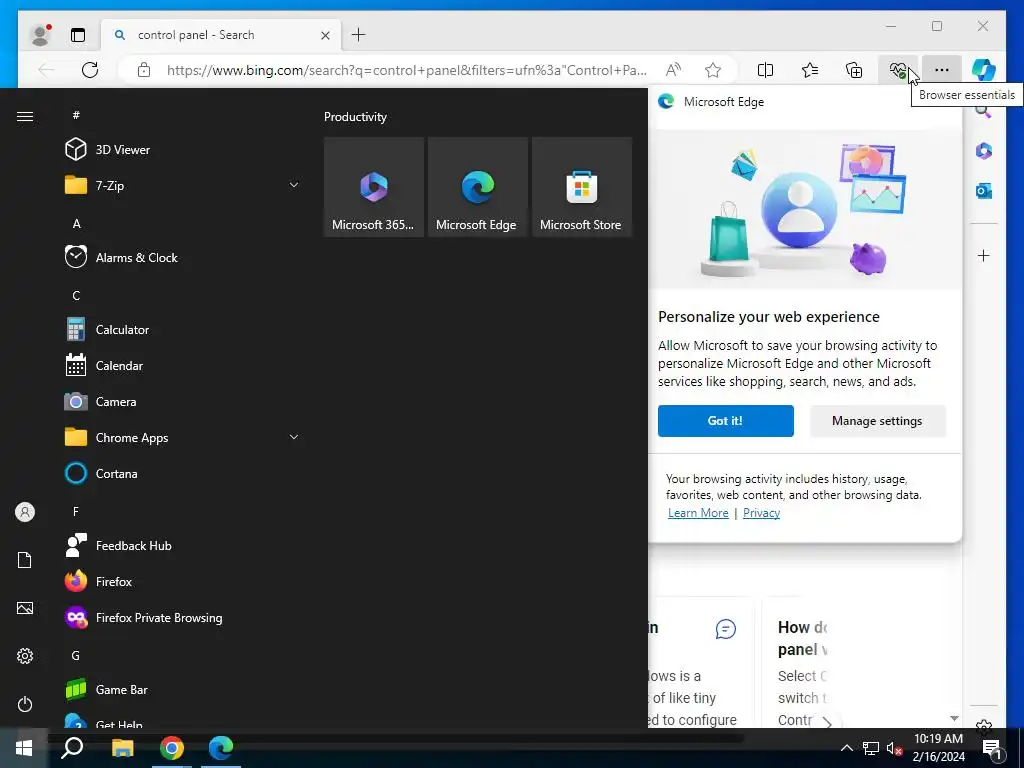Open Settings gear in Start menu
Image resolution: width=1024 pixels, height=768 pixels.
[x=25, y=656]
